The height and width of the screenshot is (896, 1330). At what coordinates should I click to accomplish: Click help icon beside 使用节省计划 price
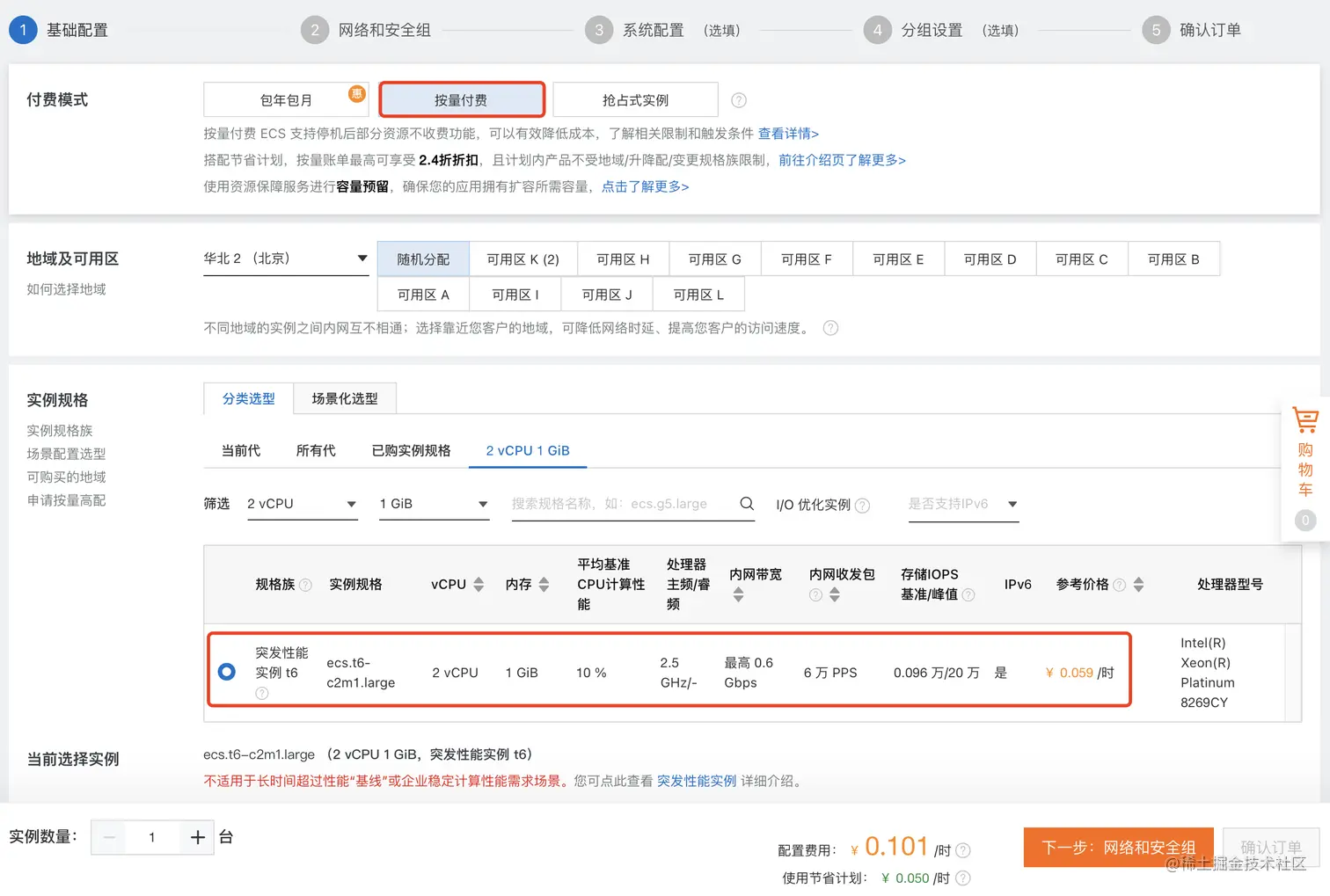point(963,878)
